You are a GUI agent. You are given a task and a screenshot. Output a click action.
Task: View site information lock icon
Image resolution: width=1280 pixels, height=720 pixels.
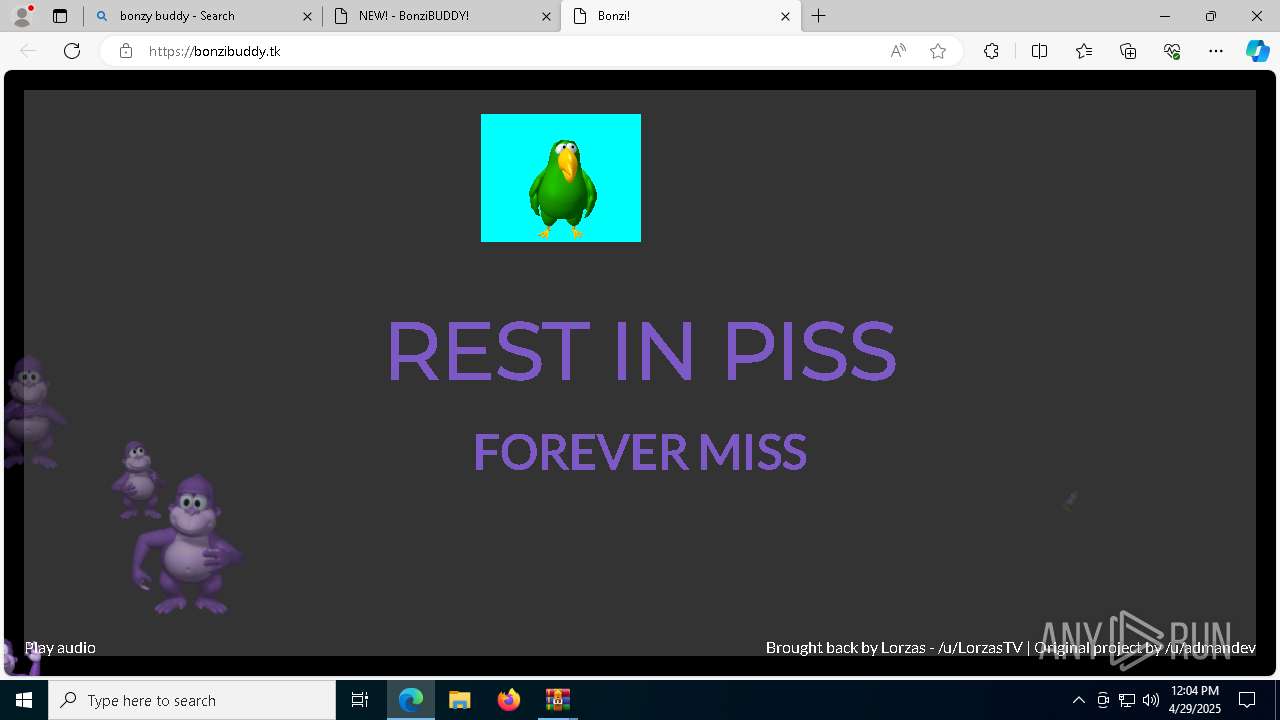point(126,51)
